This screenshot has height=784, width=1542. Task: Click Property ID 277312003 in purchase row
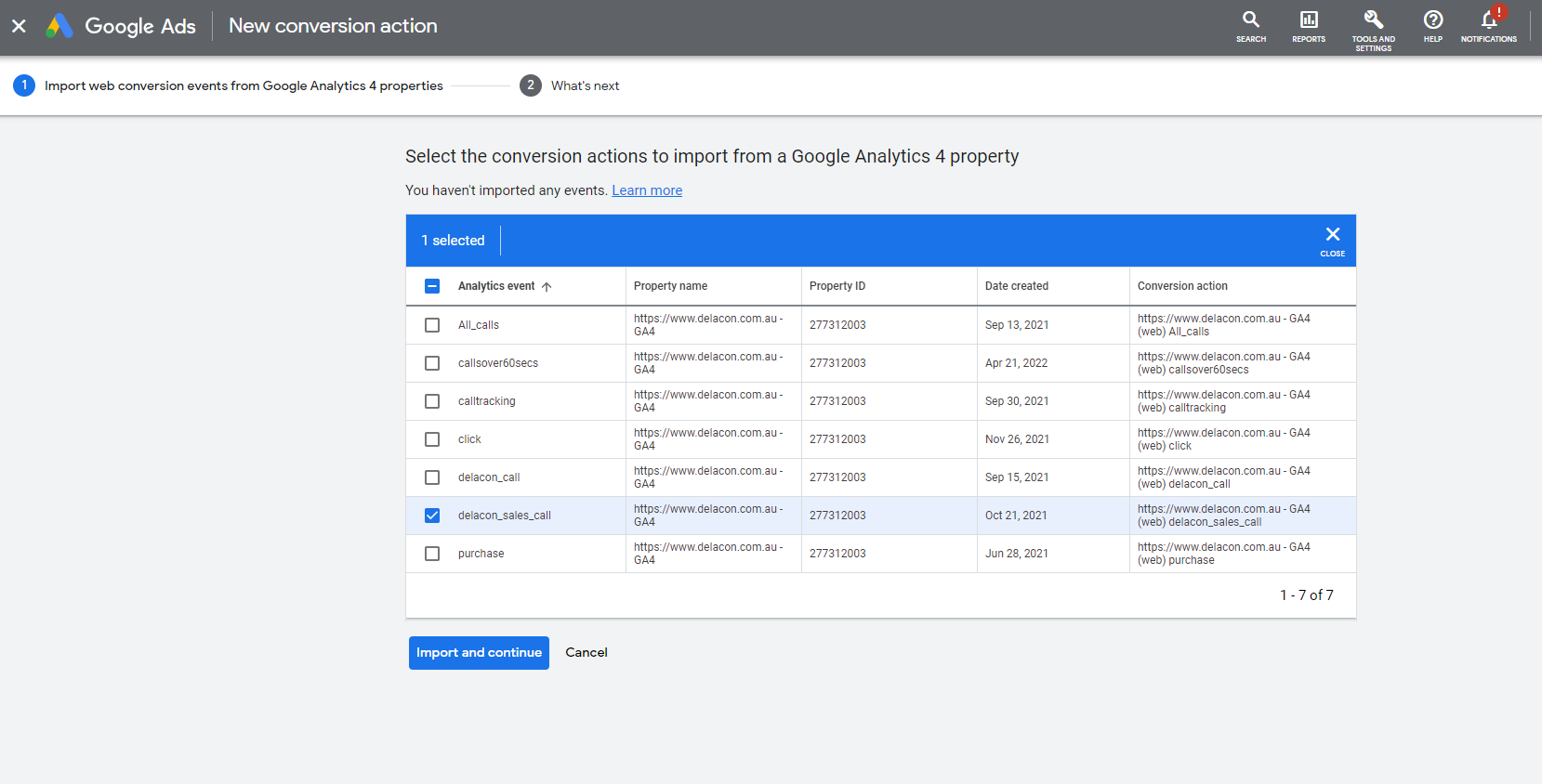(x=837, y=554)
